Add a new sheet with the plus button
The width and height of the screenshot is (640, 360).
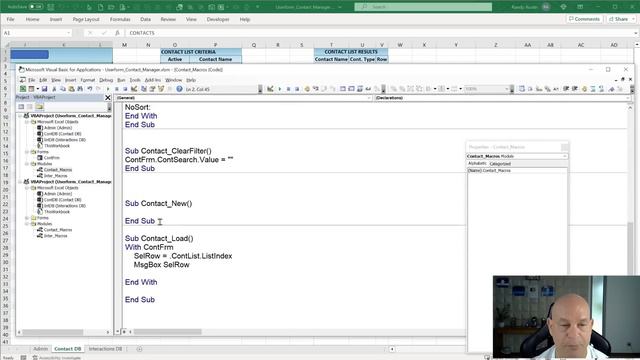139,349
